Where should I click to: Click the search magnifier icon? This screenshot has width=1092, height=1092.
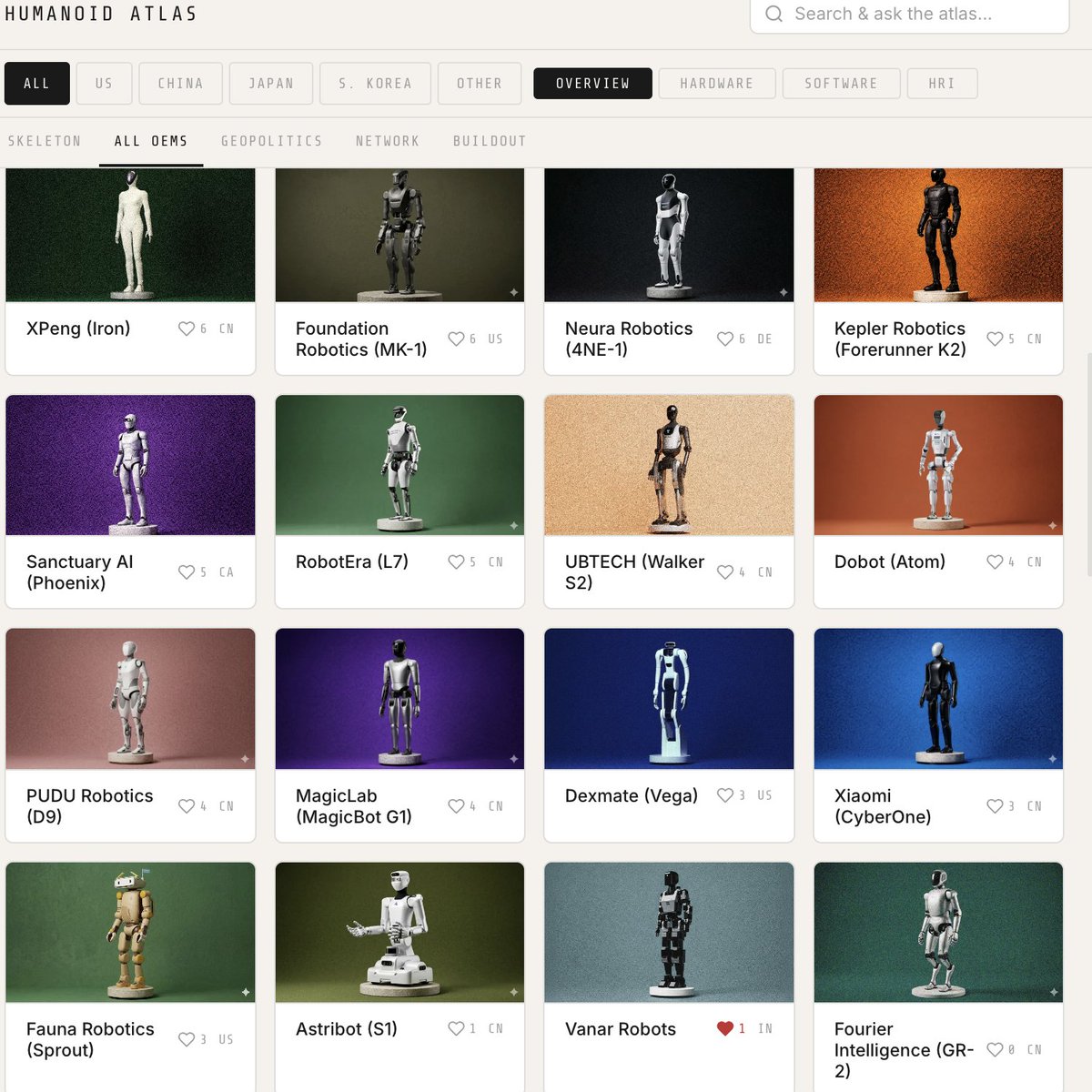click(773, 14)
